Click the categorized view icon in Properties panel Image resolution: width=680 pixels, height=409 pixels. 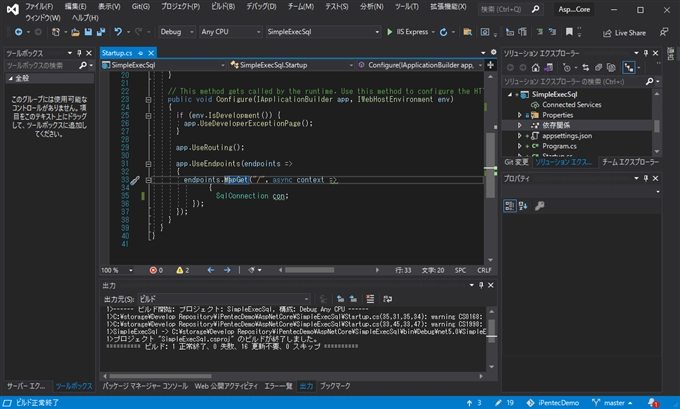510,206
